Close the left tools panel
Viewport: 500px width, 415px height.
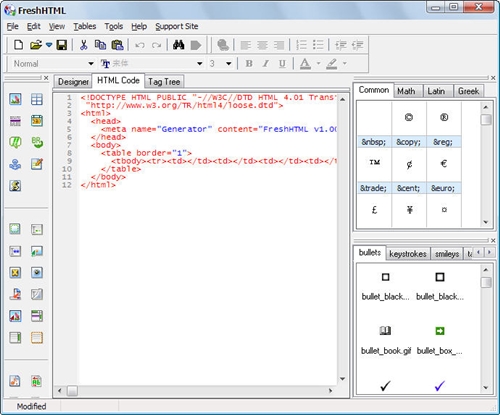[x=46, y=78]
